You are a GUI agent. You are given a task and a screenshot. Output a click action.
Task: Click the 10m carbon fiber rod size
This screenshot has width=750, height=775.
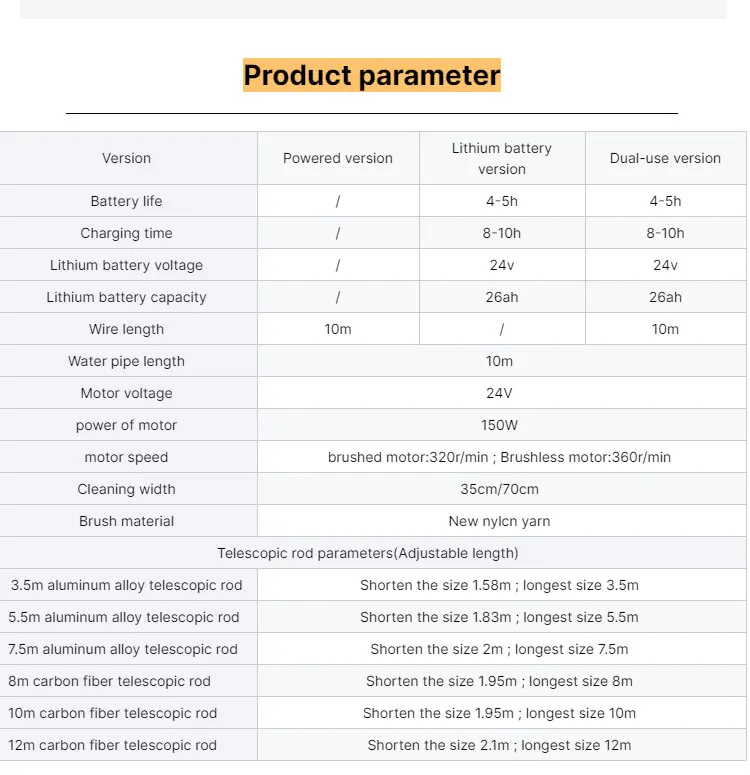(x=499, y=713)
